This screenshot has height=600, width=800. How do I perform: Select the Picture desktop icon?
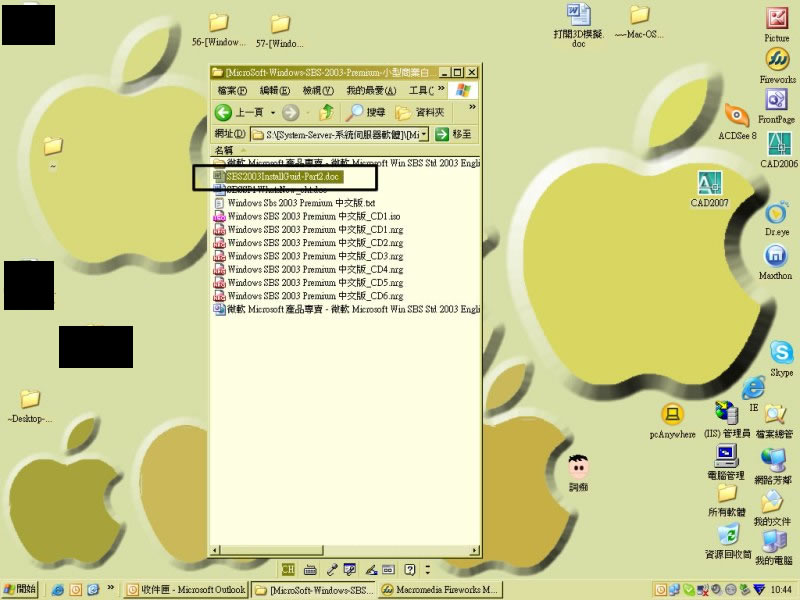(x=777, y=24)
